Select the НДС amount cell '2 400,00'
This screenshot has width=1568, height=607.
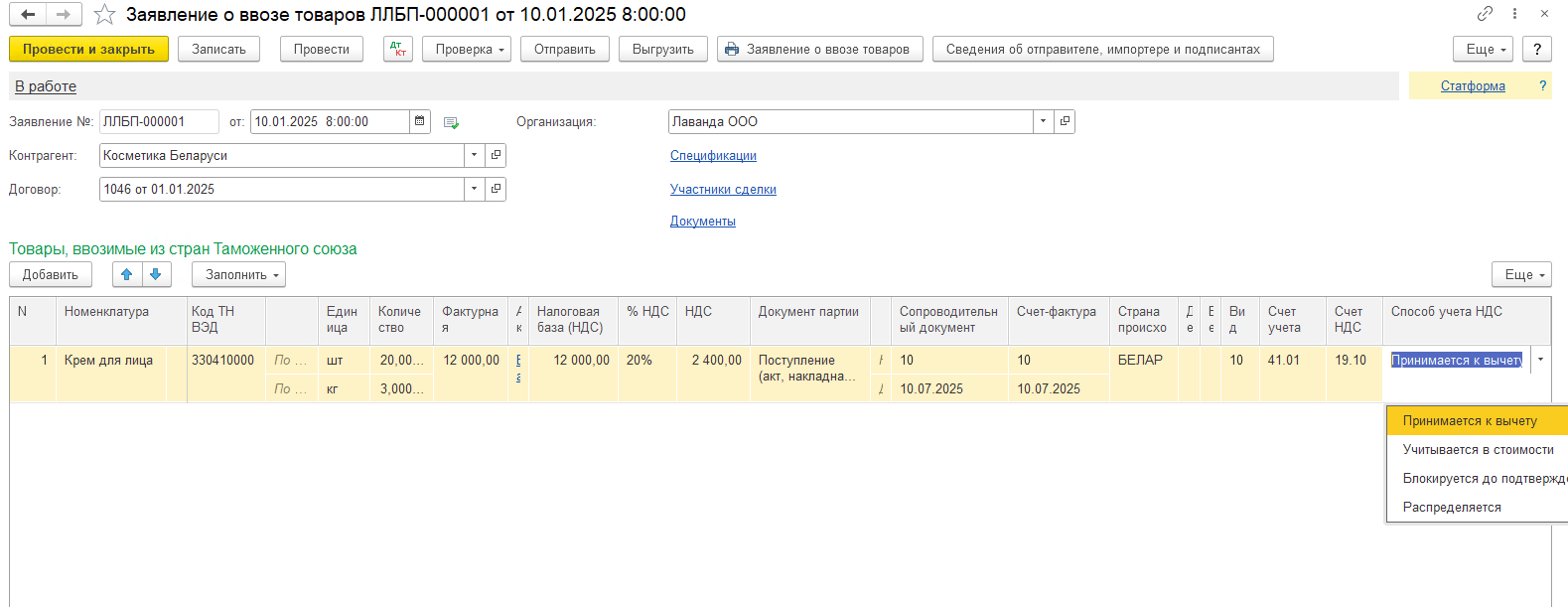pyautogui.click(x=713, y=360)
